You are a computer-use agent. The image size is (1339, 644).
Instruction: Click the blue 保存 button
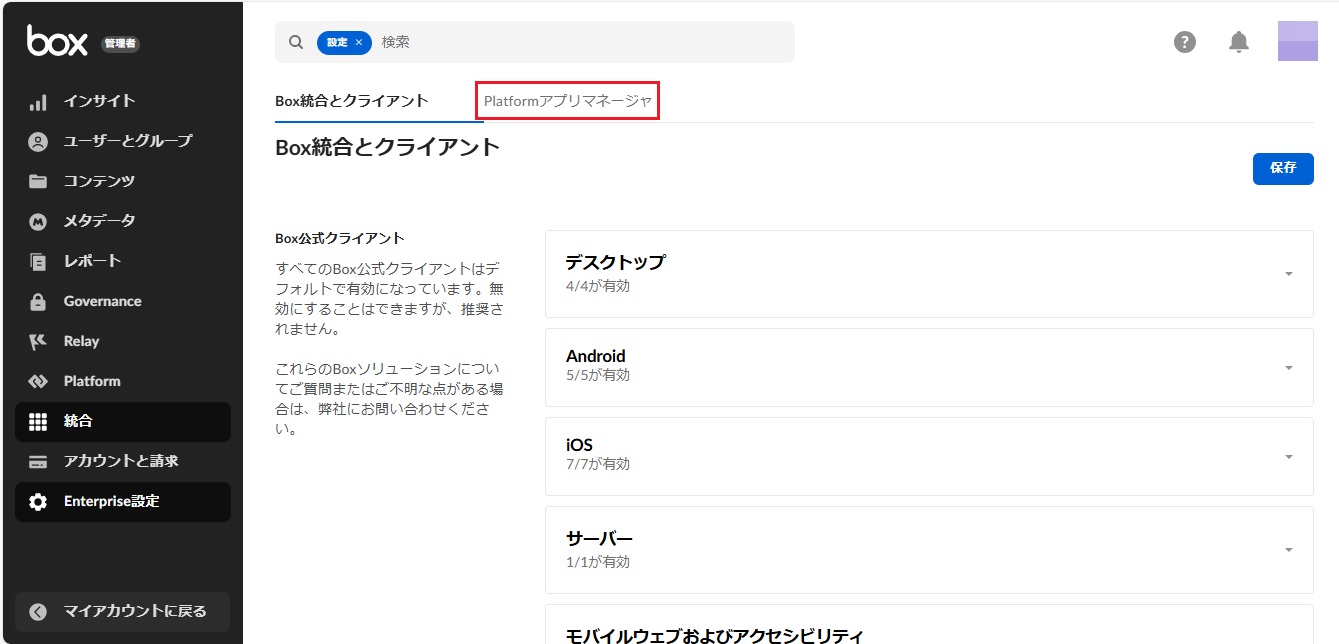(x=1283, y=168)
